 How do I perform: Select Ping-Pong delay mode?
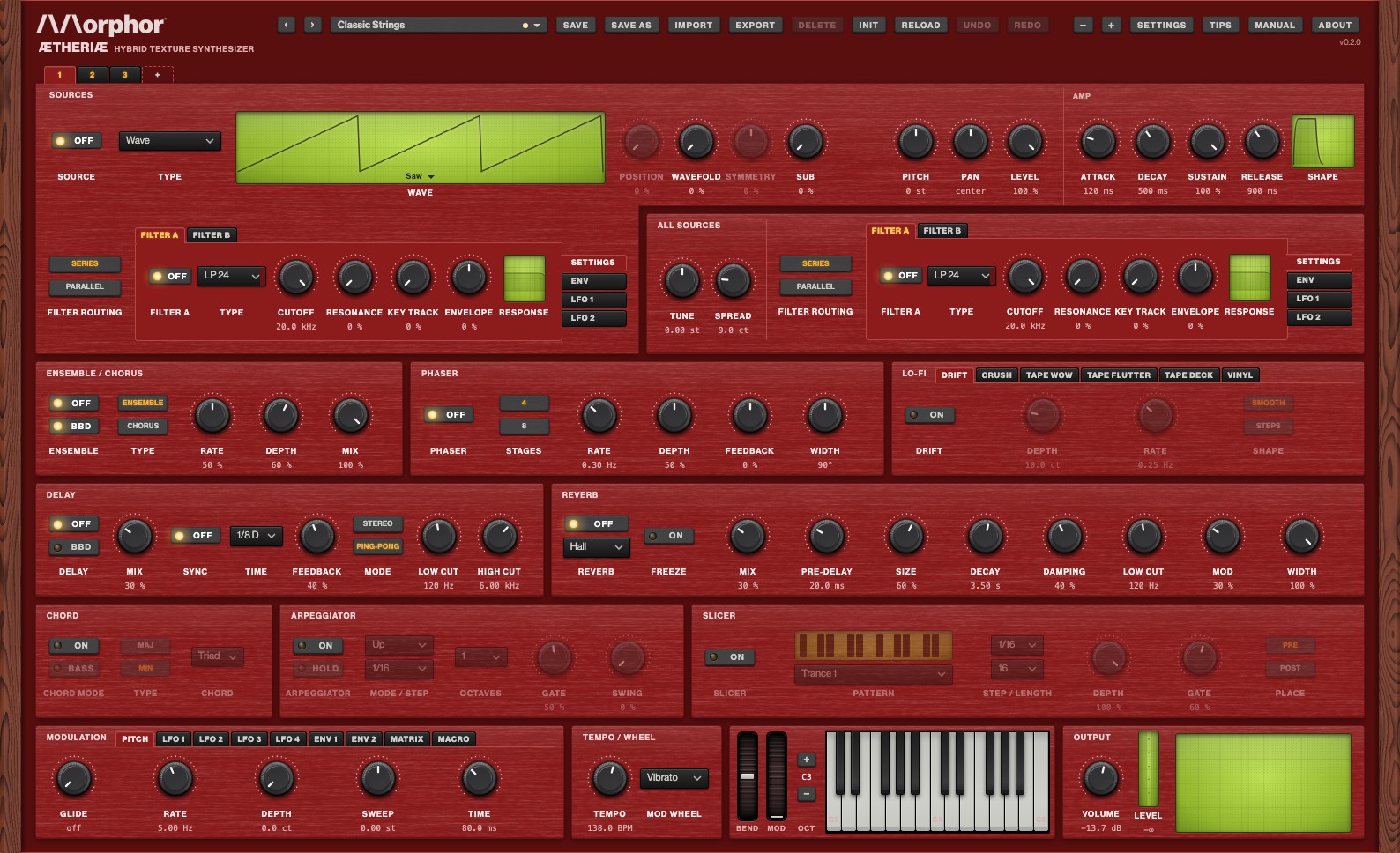[x=377, y=546]
